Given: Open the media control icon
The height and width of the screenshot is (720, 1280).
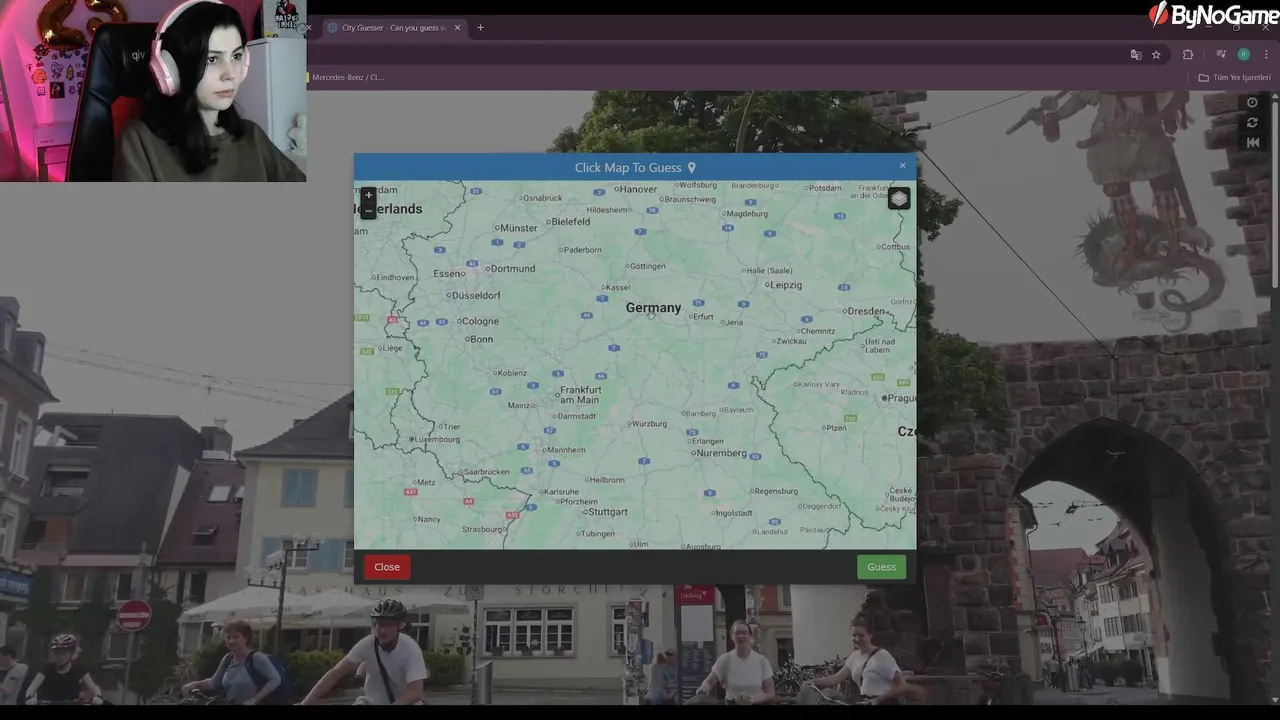Looking at the screenshot, I should [x=1221, y=55].
